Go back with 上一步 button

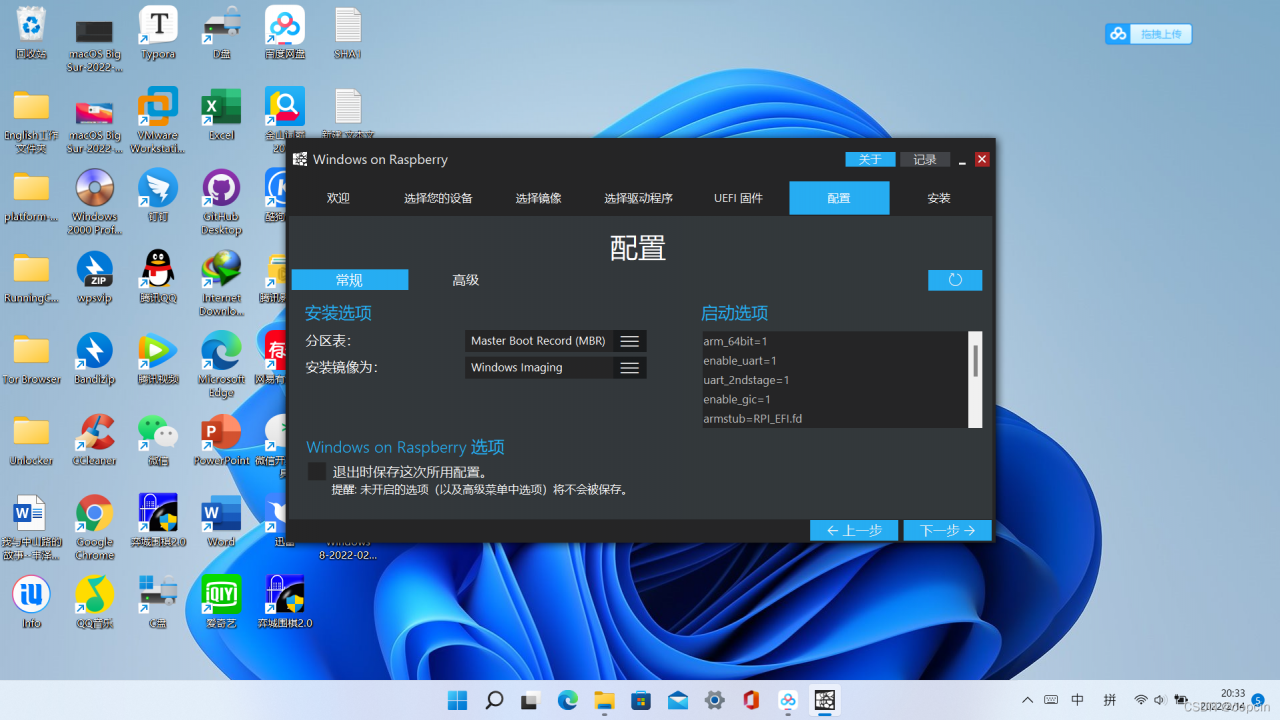coord(854,530)
